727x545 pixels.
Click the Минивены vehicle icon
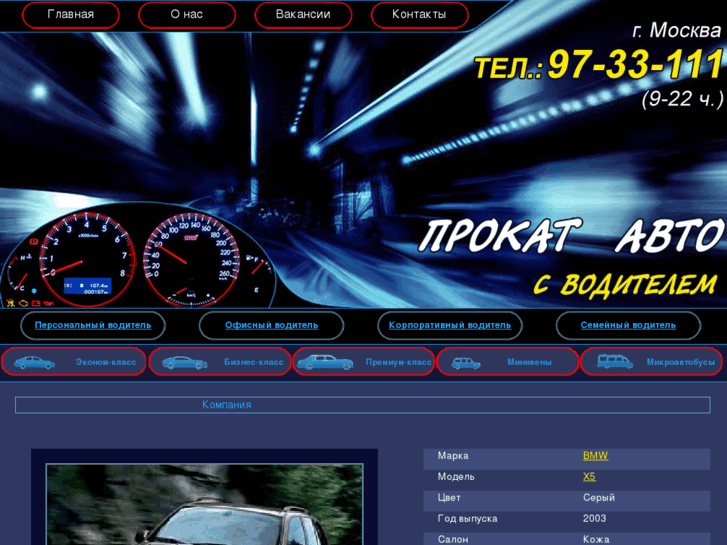(x=466, y=363)
